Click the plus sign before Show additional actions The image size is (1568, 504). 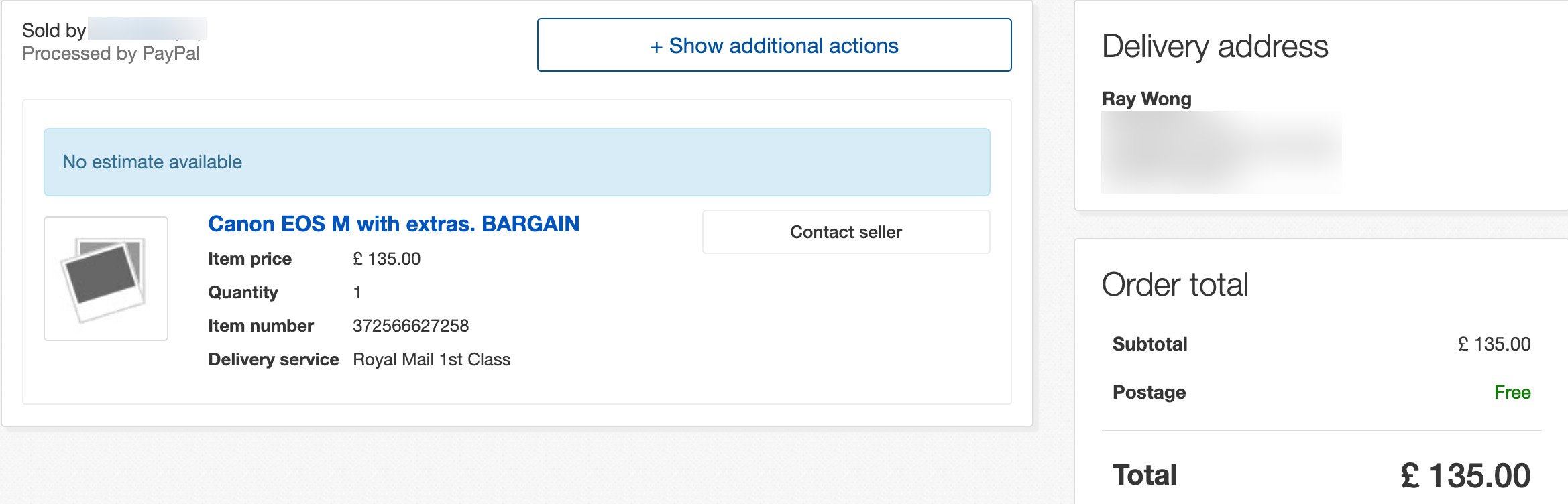[x=656, y=46]
